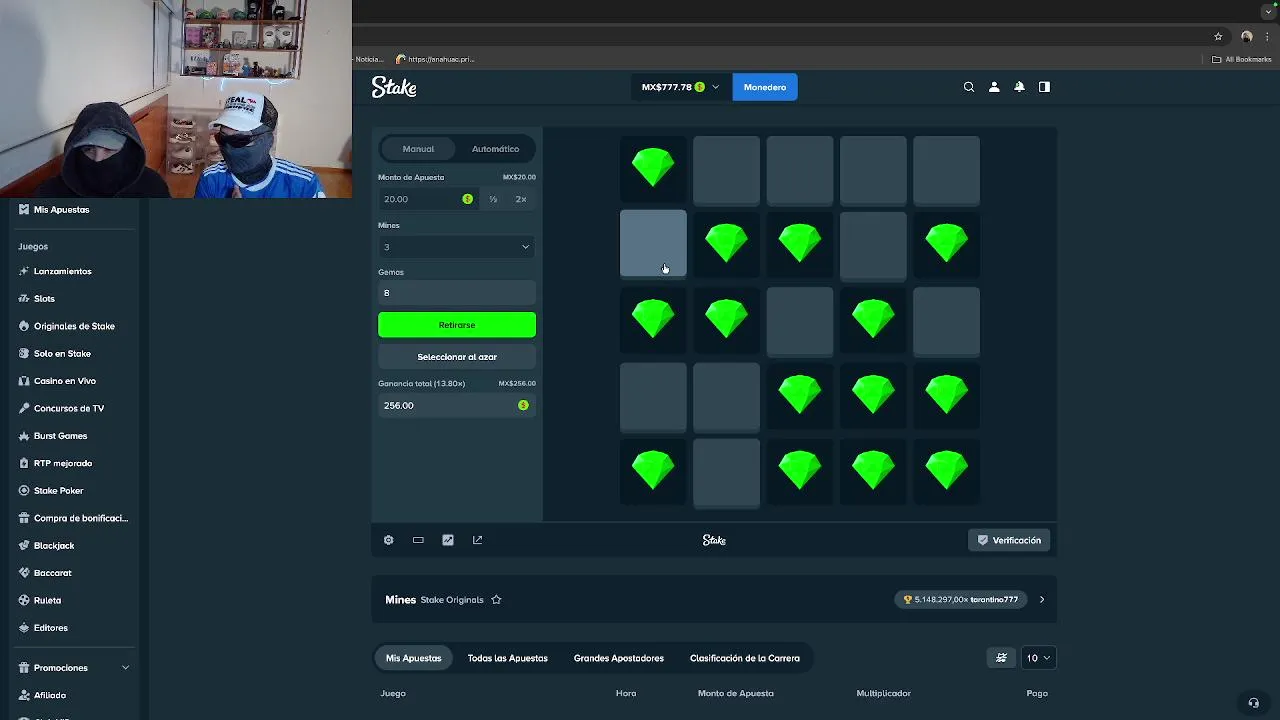This screenshot has height=720, width=1280.
Task: Open Afiliado in the sidebar
Action: click(x=50, y=695)
